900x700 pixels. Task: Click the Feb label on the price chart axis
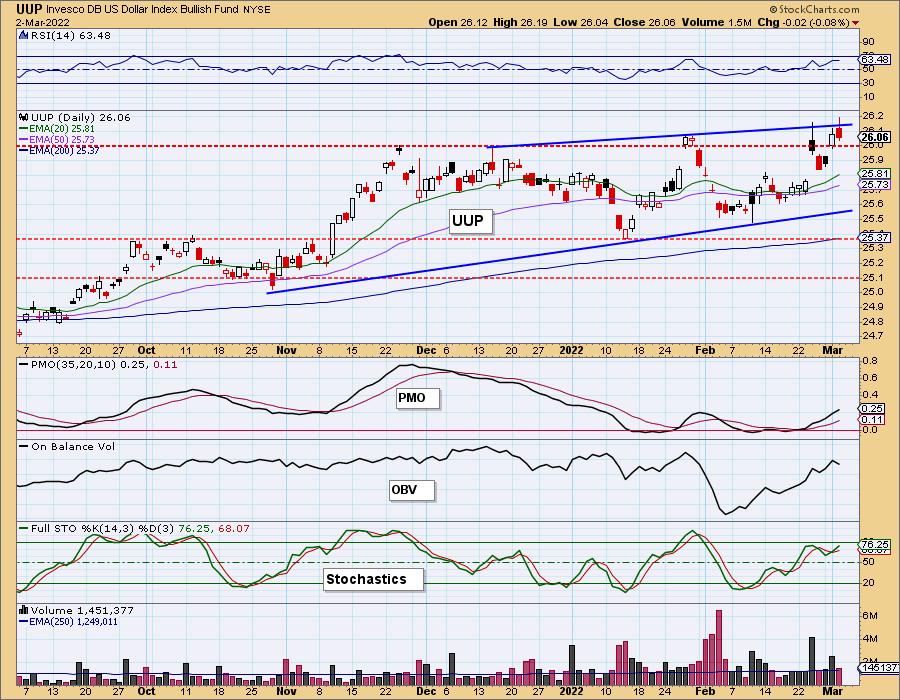[x=705, y=350]
